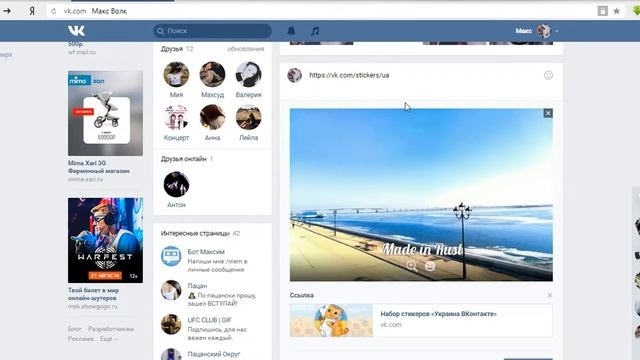The width and height of the screenshot is (640, 360).
Task: Open friend Анна's avatar
Action: coord(212,117)
